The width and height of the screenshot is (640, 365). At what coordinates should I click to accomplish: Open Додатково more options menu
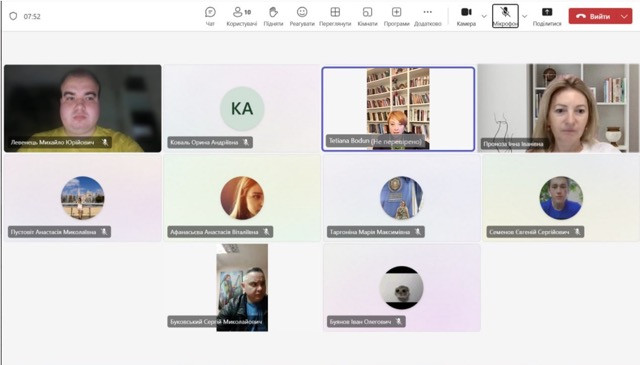(428, 16)
